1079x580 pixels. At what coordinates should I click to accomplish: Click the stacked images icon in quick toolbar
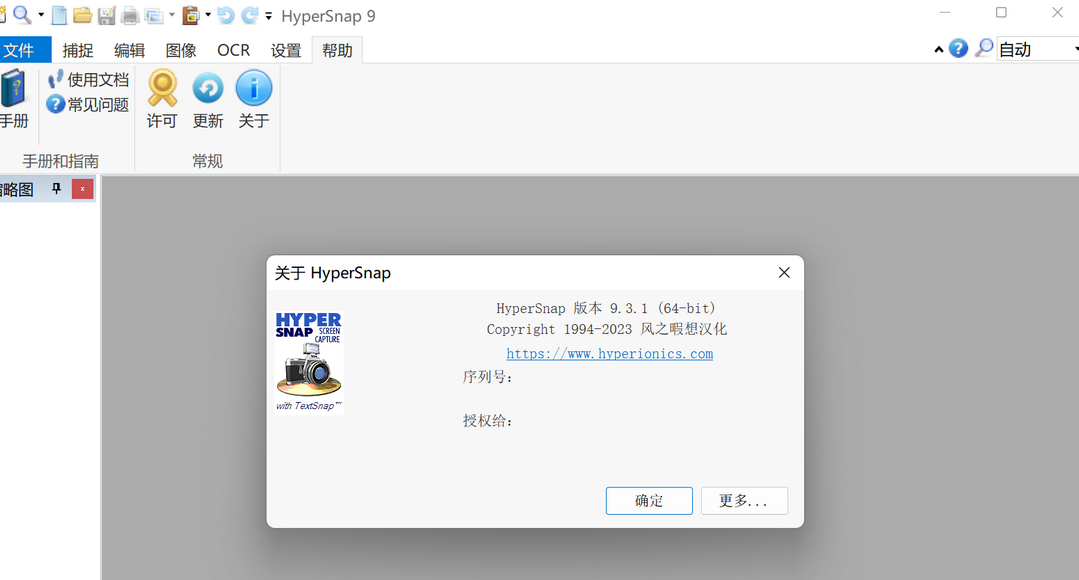(153, 15)
